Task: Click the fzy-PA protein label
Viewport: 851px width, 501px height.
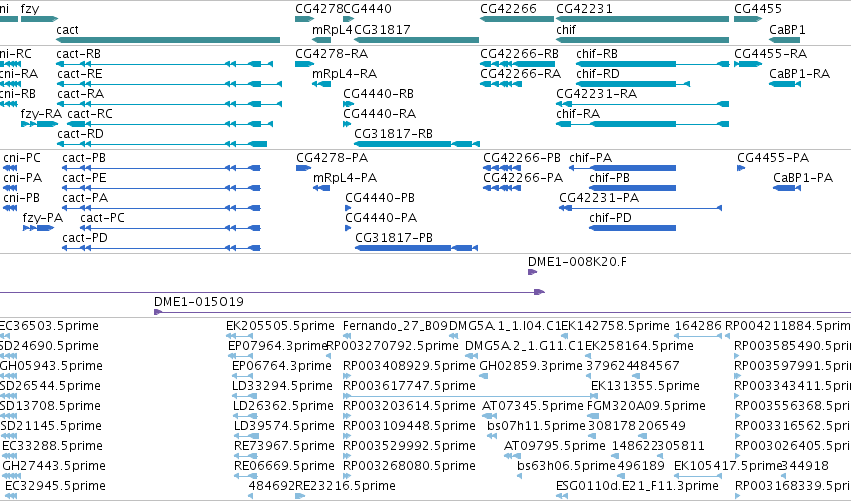Action: pyautogui.click(x=43, y=218)
